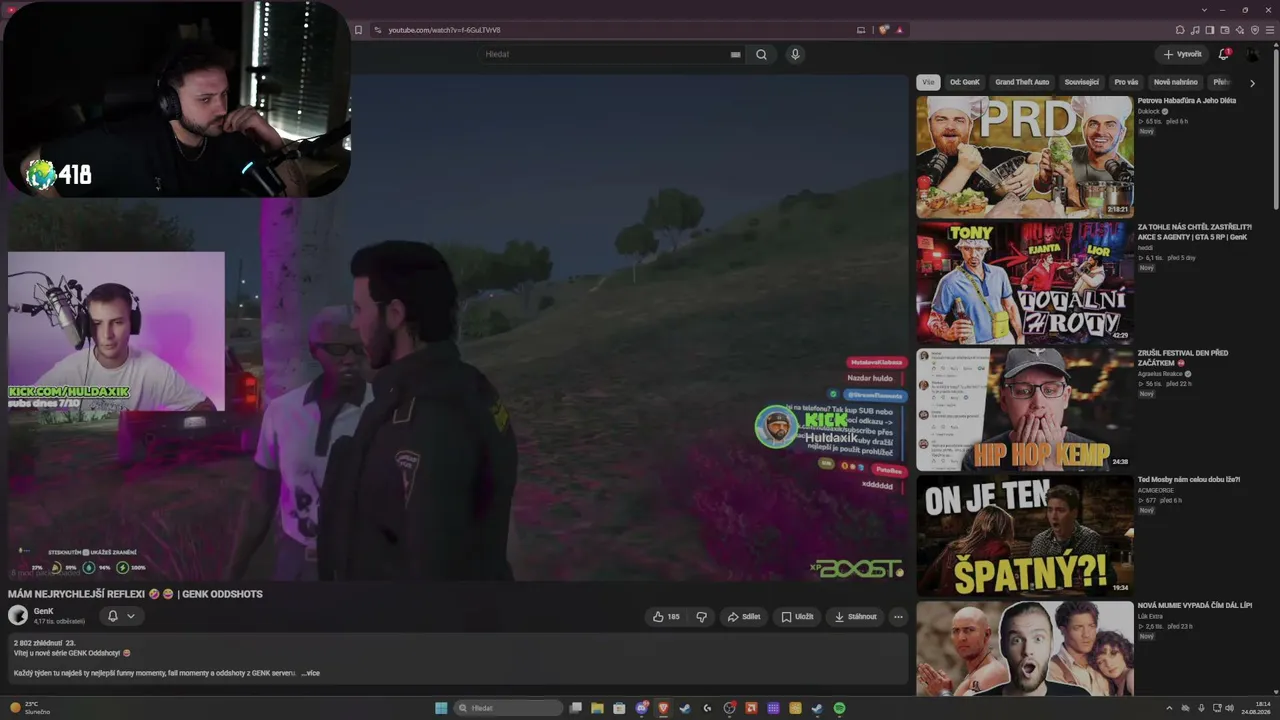Image resolution: width=1280 pixels, height=720 pixels.
Task: Click the "Uložit" save button
Action: pyautogui.click(x=797, y=617)
